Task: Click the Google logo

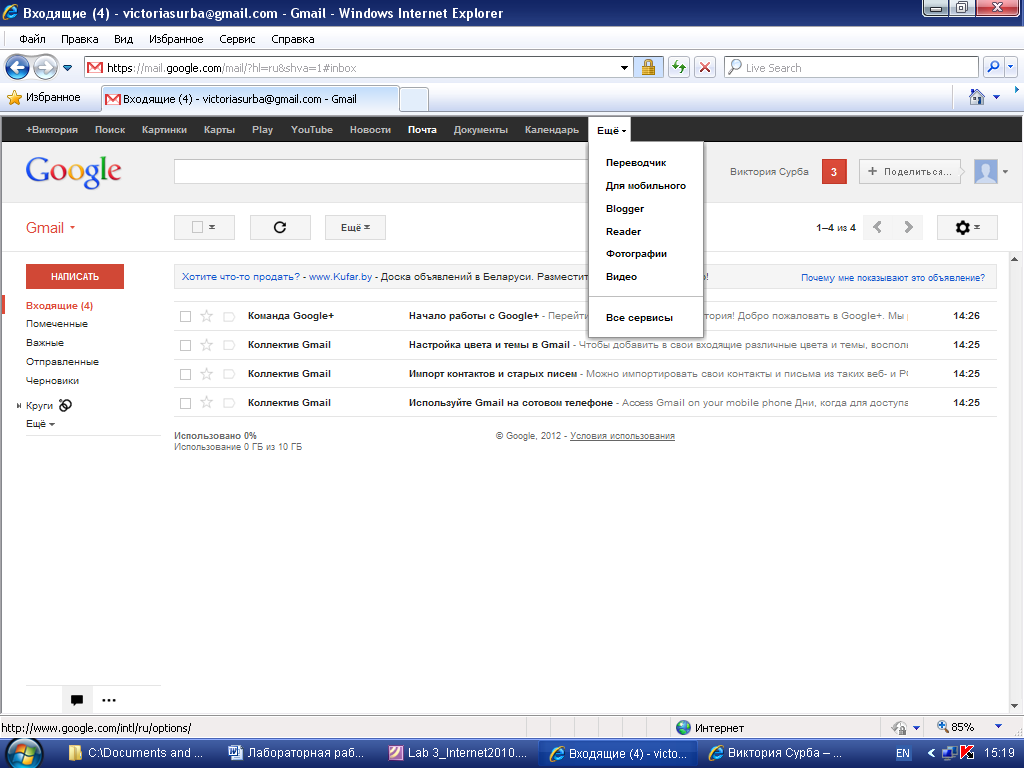Action: [73, 172]
